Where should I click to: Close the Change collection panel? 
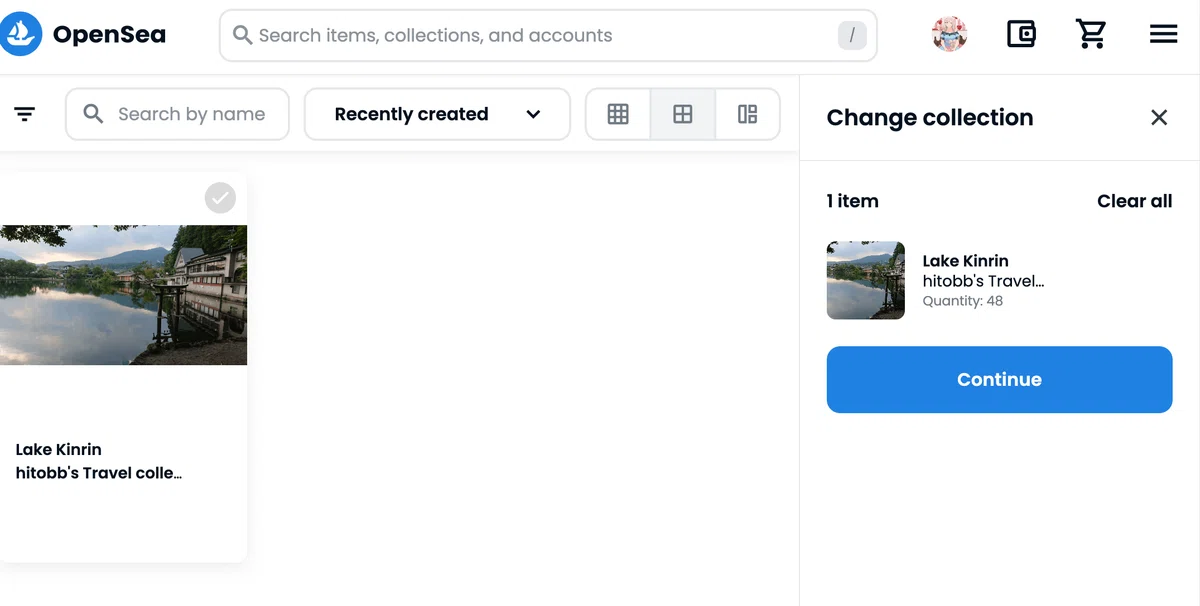click(1159, 117)
